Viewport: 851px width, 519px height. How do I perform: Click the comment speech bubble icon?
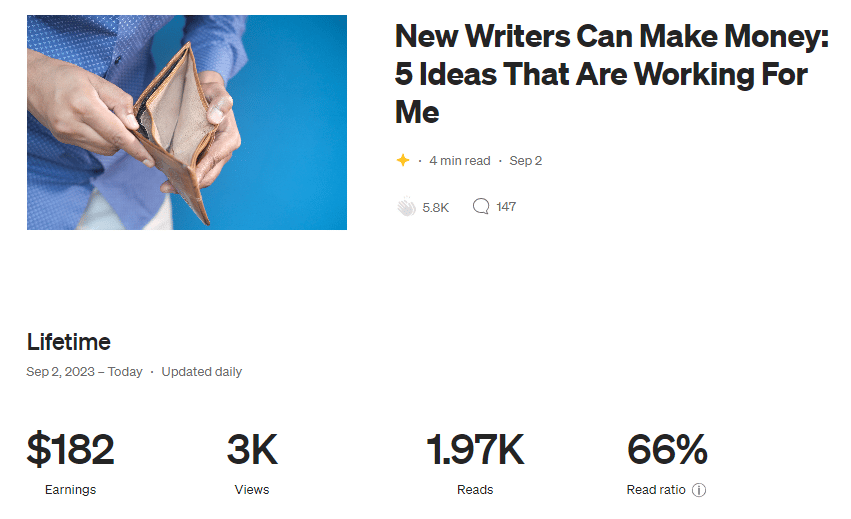[481, 206]
